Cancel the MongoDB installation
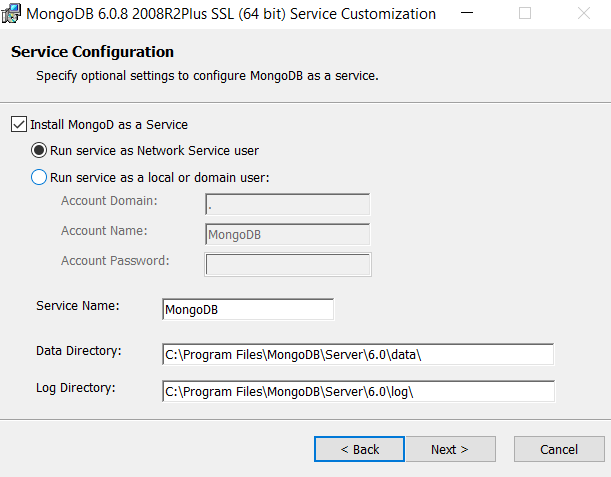 [x=559, y=449]
